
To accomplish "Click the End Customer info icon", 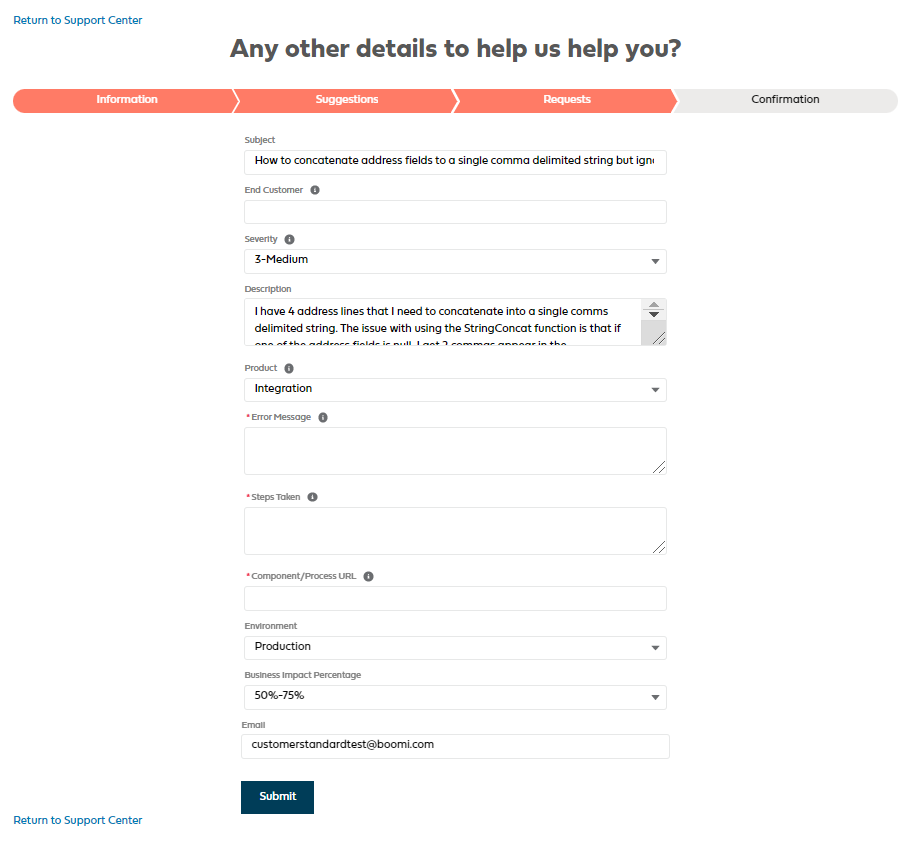I will [315, 190].
